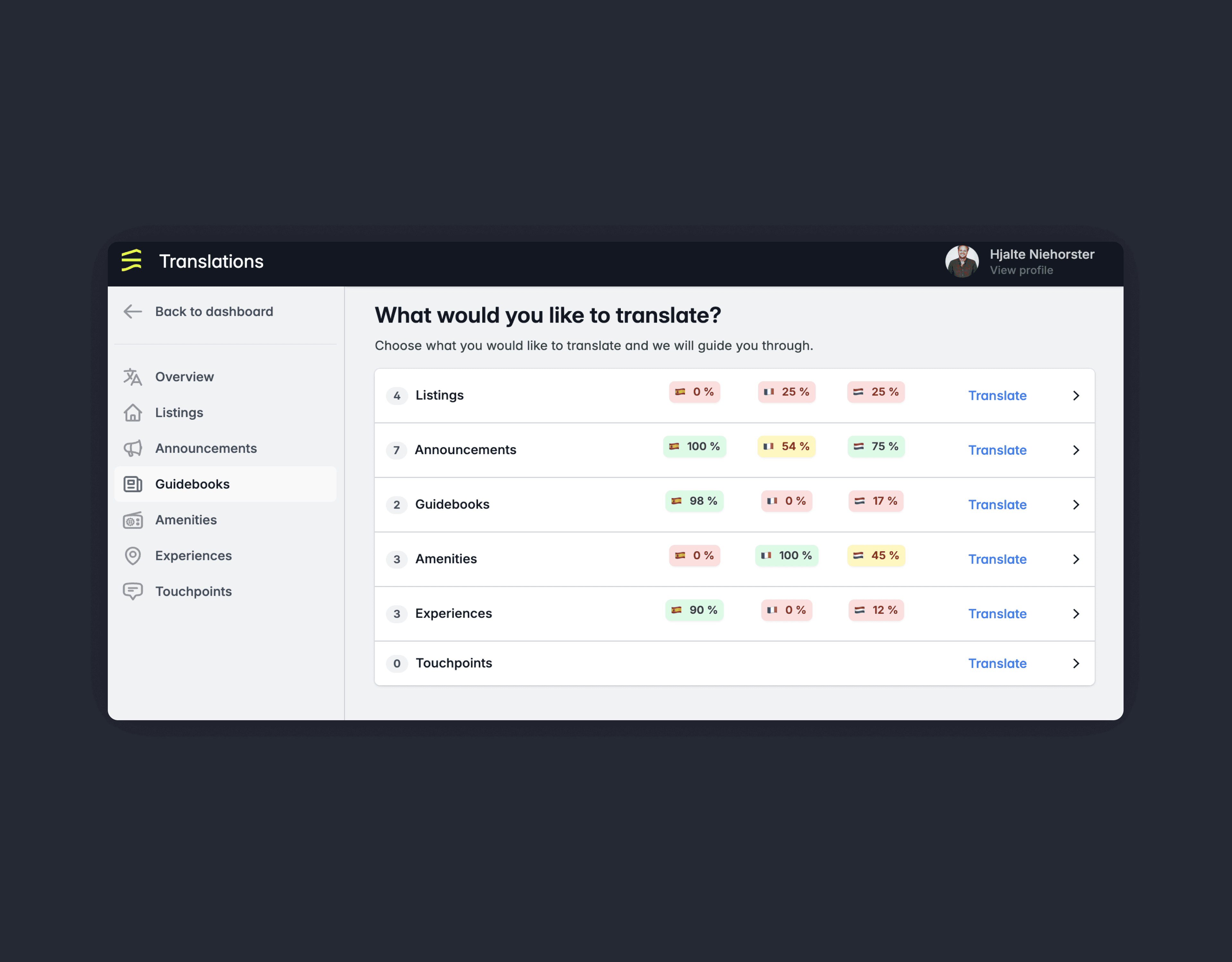Expand Amenities row with chevron
The height and width of the screenshot is (962, 1232).
[1076, 559]
